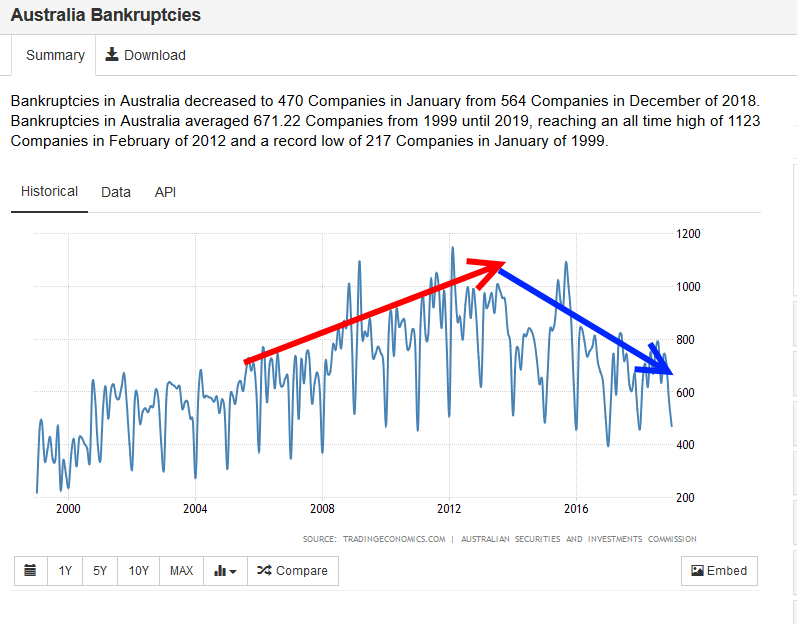Screen dimensions: 797x624
Task: Click the 200 y-axis label
Action: click(685, 497)
